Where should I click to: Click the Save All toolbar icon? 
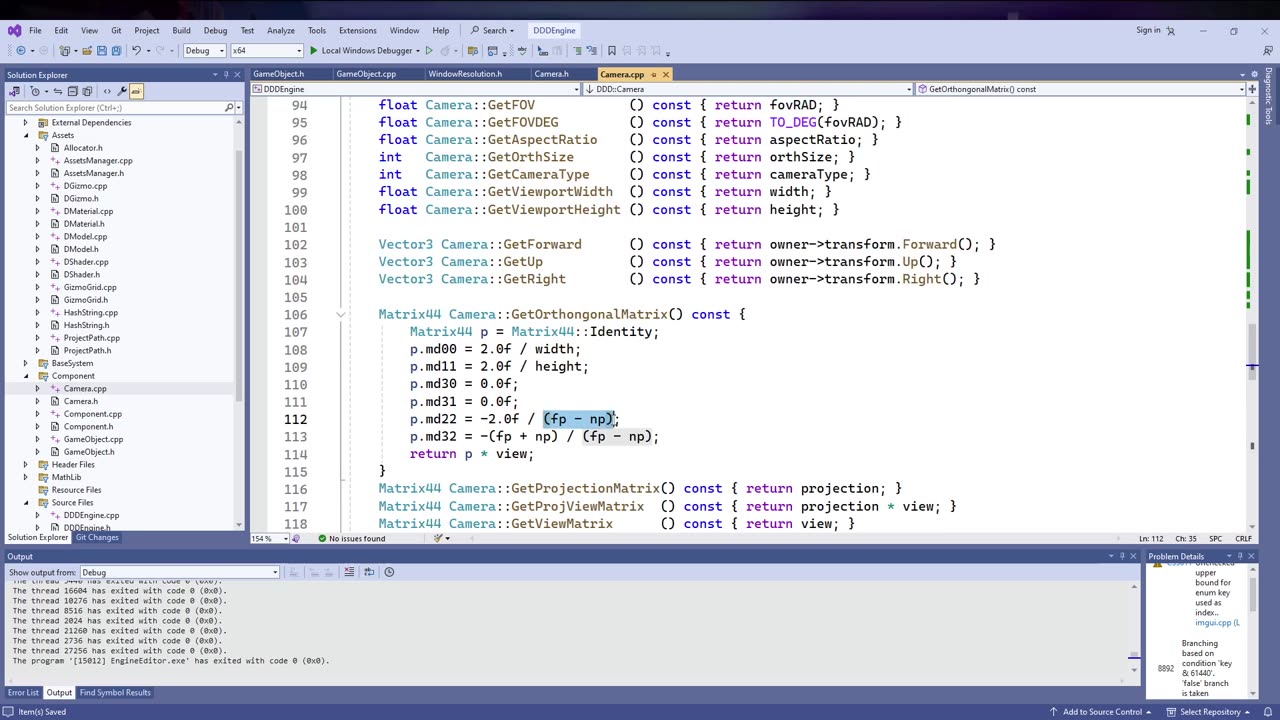(116, 51)
